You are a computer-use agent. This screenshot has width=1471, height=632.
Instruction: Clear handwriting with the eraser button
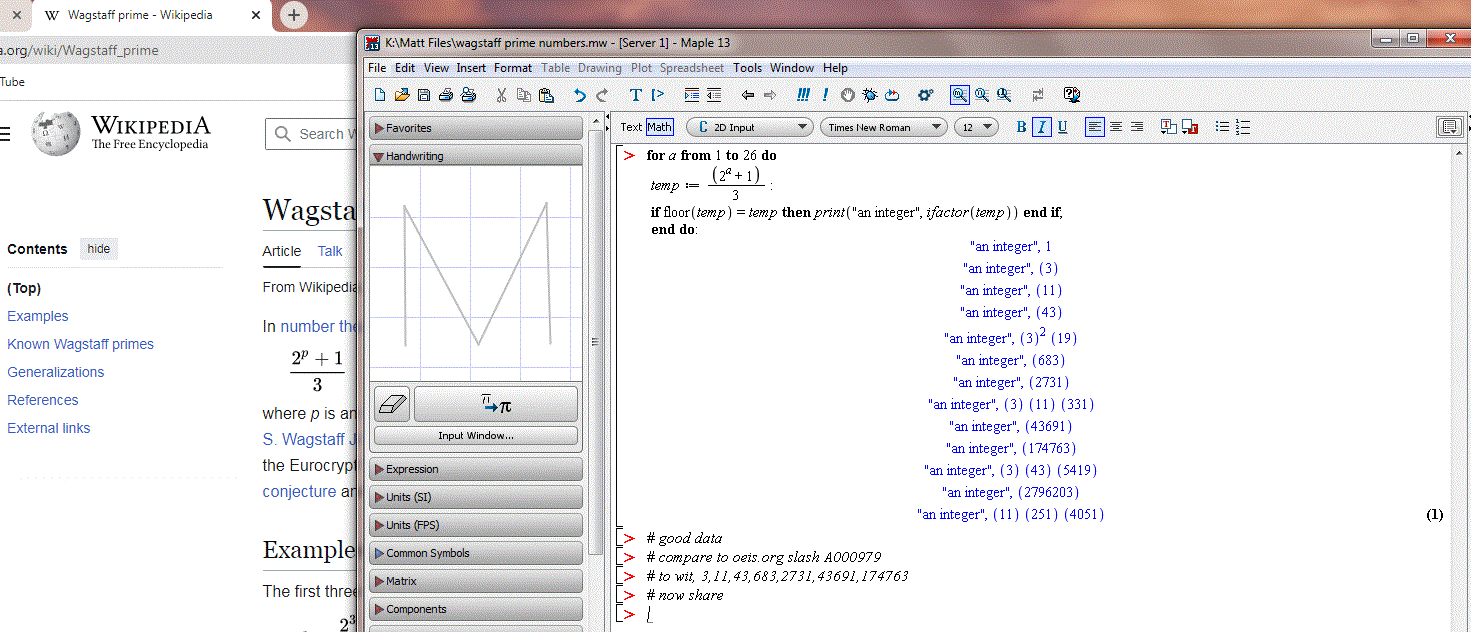pyautogui.click(x=392, y=404)
